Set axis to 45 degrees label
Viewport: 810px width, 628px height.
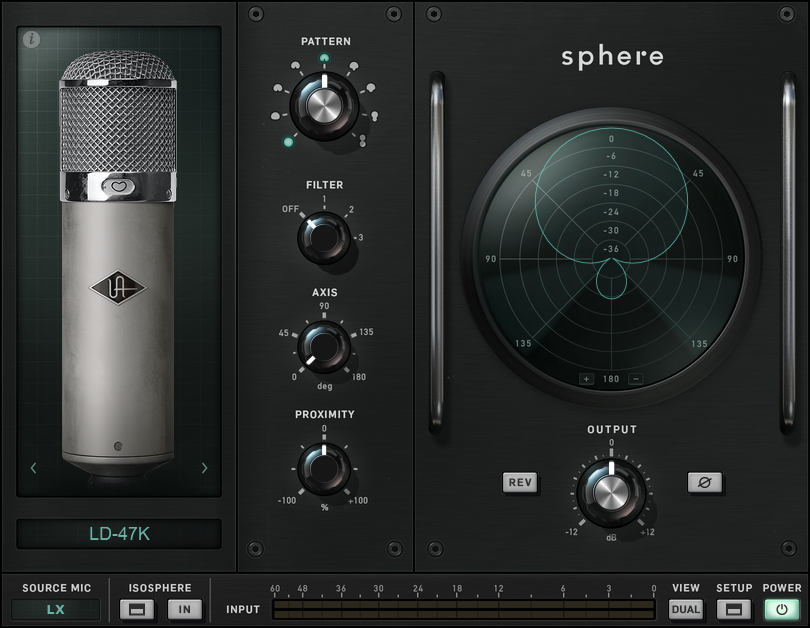(x=284, y=333)
